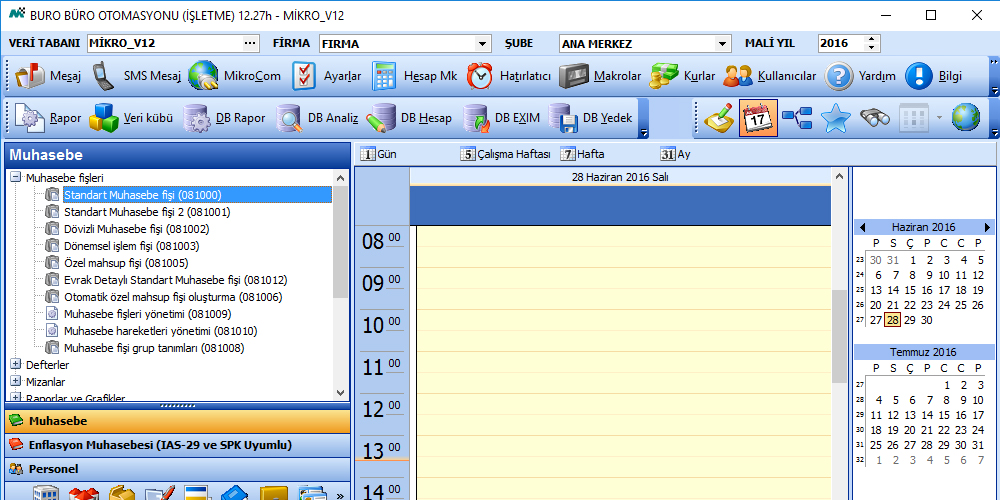Expand the Defterler tree node

click(16, 364)
